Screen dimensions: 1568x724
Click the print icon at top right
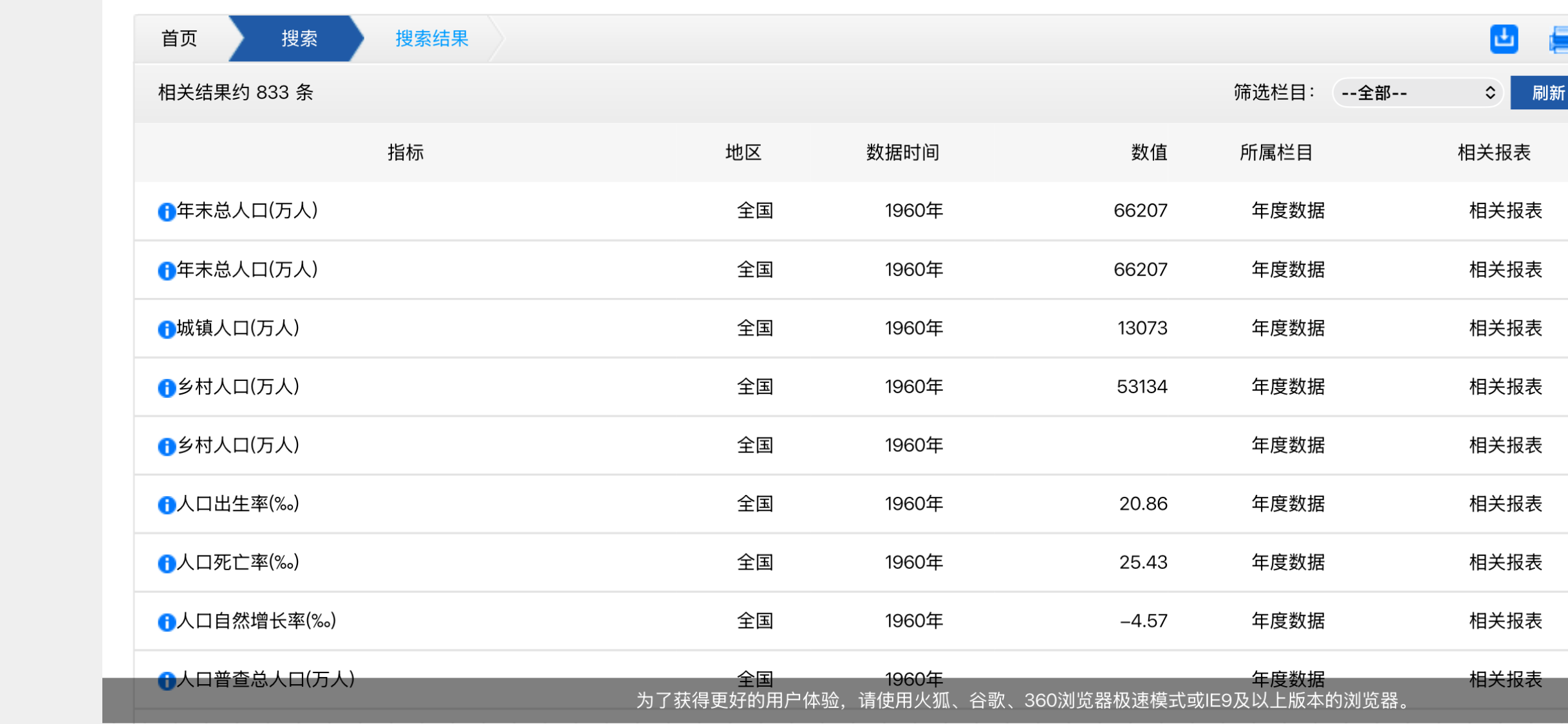1559,41
